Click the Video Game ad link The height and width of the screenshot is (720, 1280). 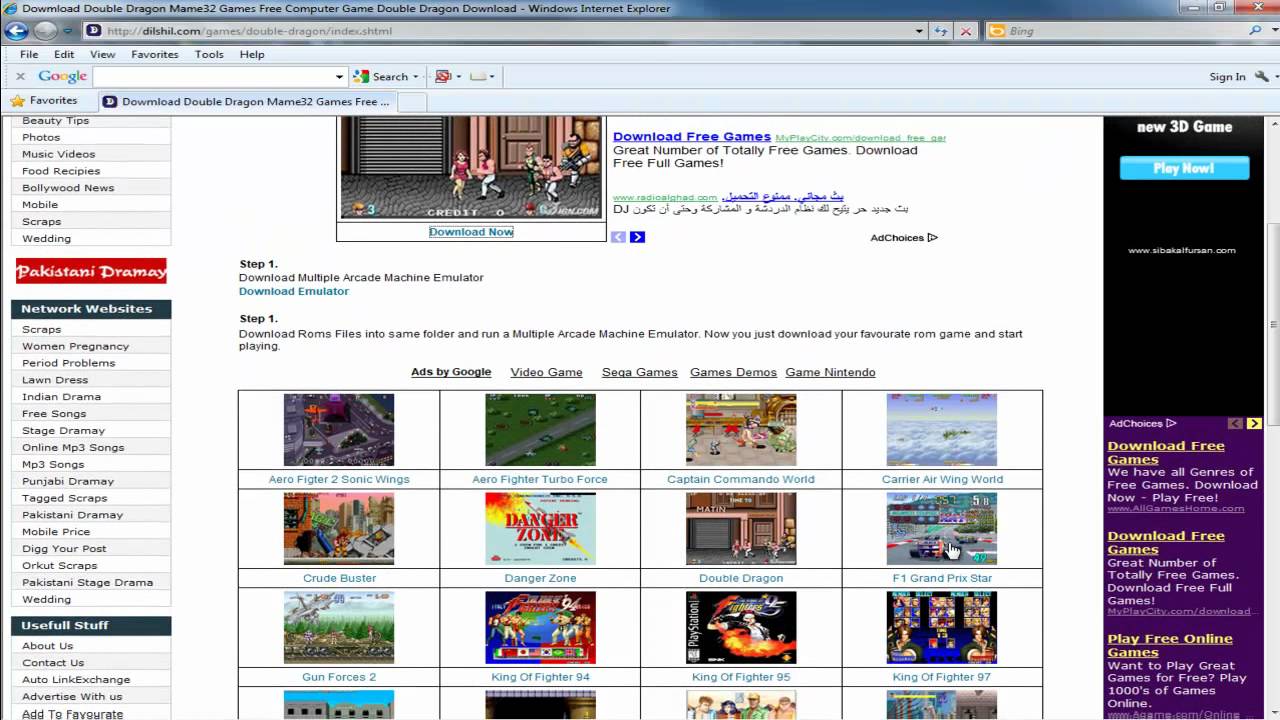click(x=546, y=372)
